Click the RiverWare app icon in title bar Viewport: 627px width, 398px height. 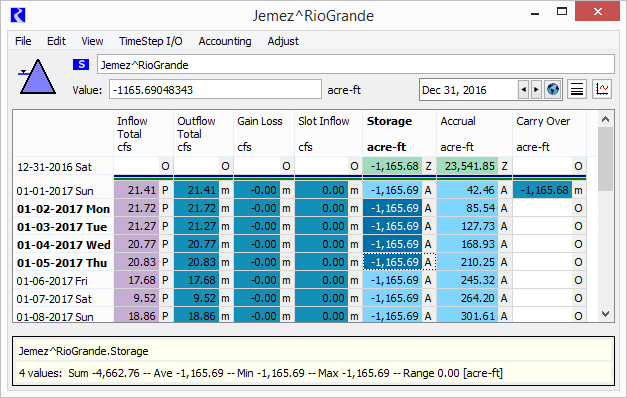(x=18, y=15)
